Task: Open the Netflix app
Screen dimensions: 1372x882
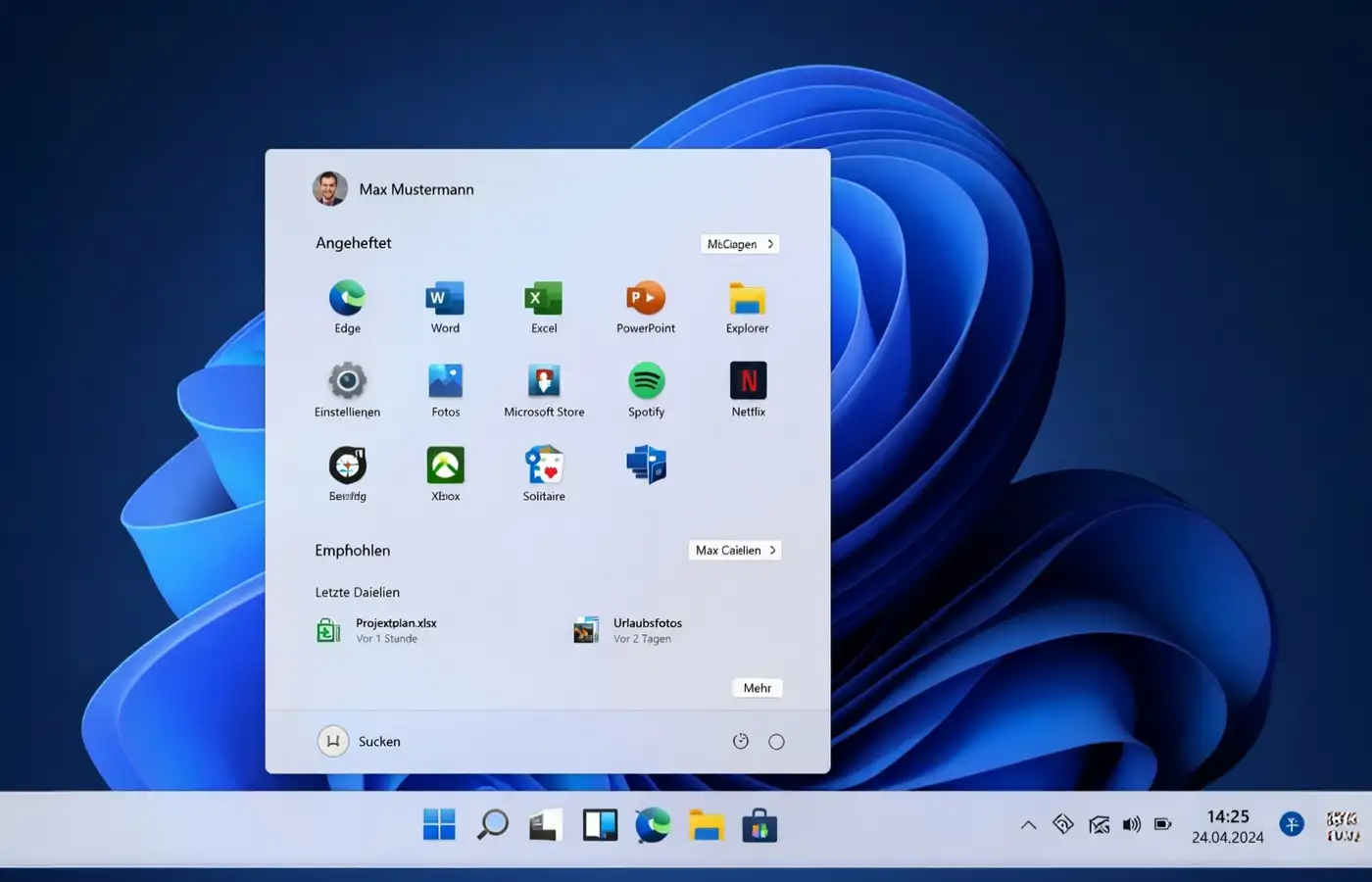Action: click(749, 381)
